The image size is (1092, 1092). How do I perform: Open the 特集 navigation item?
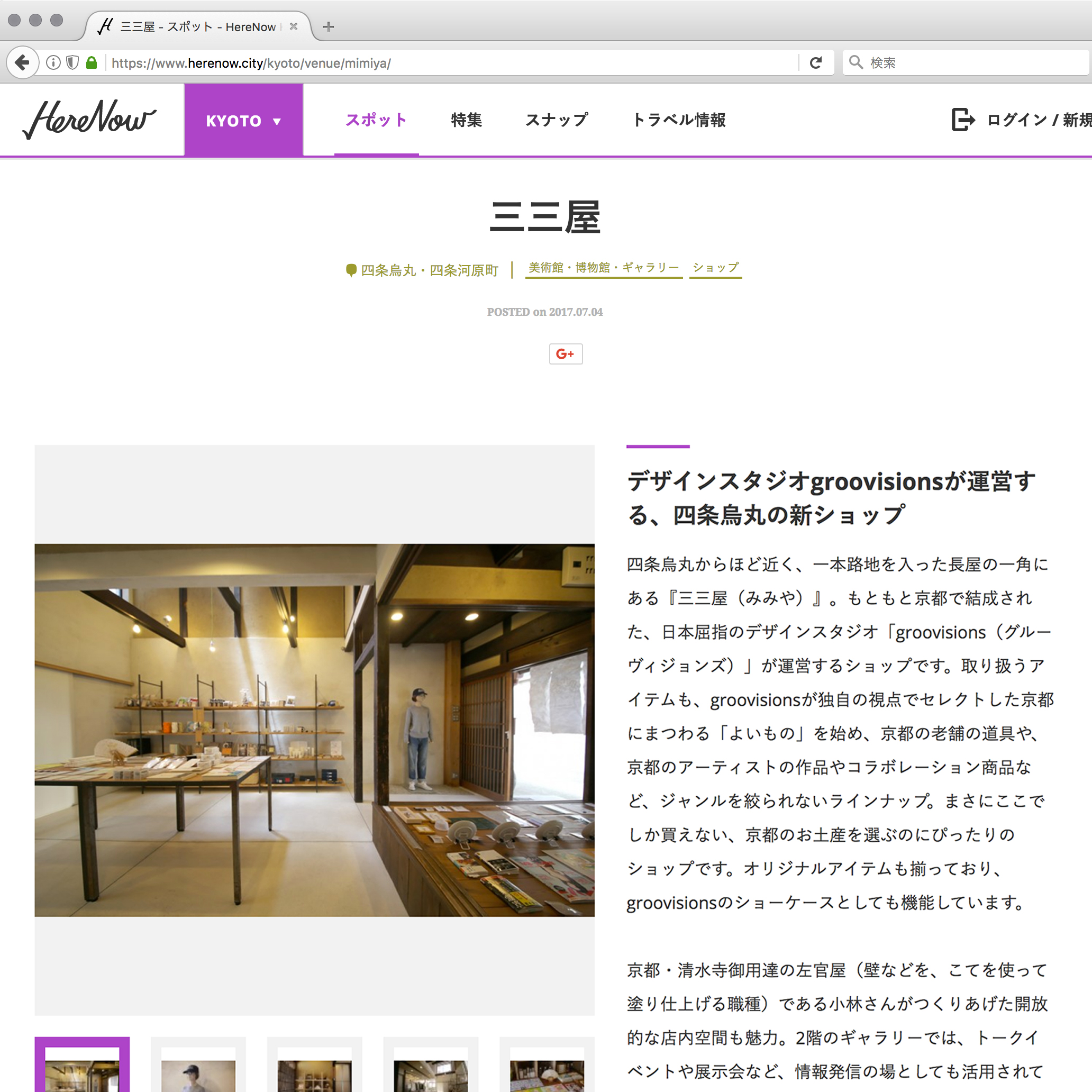point(466,120)
